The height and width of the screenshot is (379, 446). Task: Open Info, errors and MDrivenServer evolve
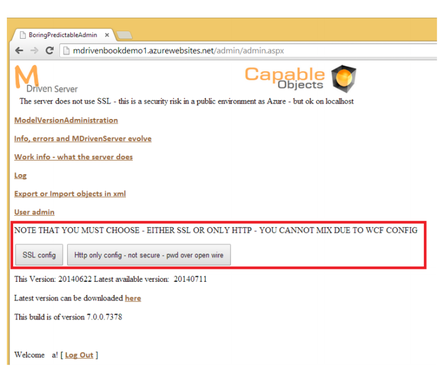(x=83, y=139)
